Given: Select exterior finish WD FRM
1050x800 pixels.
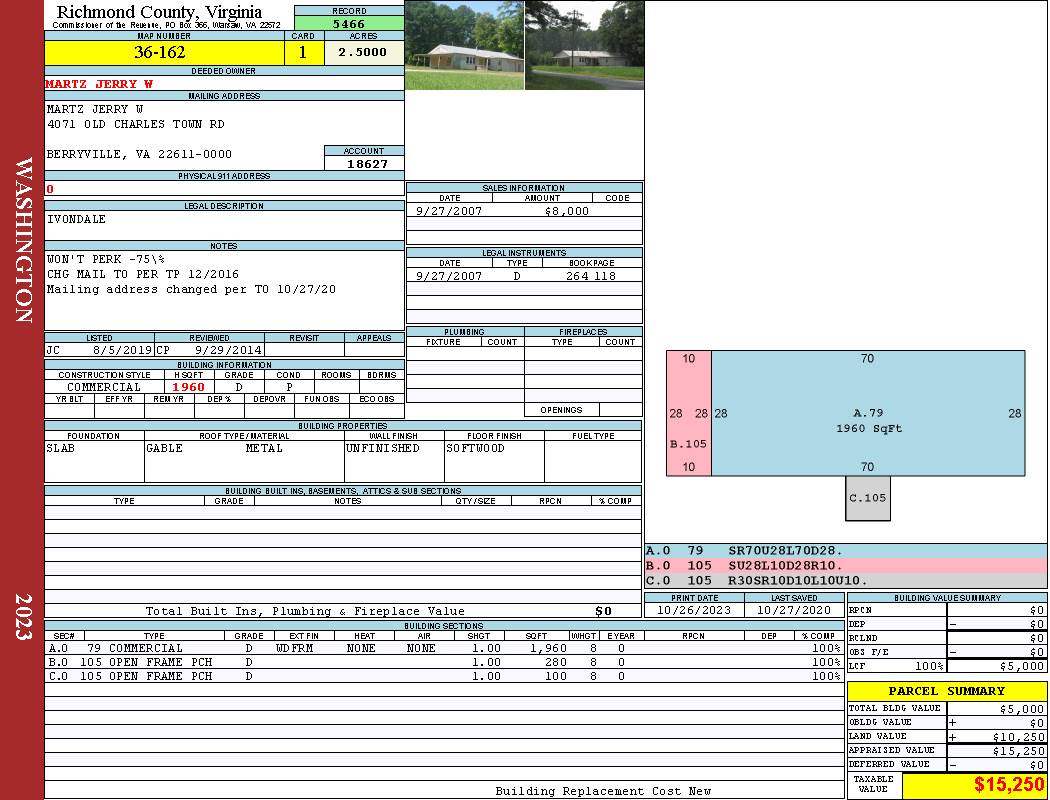Looking at the screenshot, I should (x=297, y=648).
